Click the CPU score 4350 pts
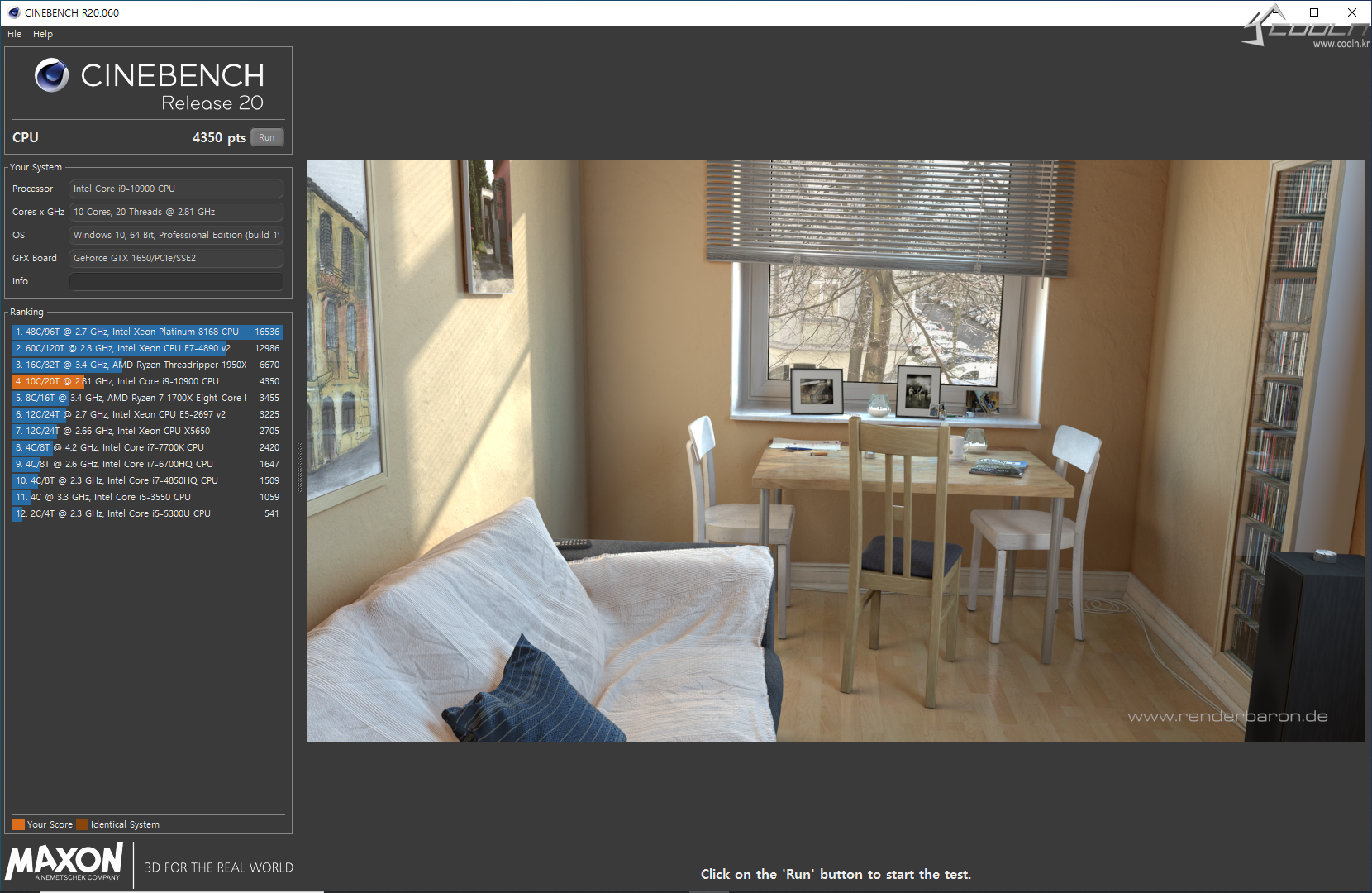Viewport: 1372px width, 893px height. coord(219,137)
